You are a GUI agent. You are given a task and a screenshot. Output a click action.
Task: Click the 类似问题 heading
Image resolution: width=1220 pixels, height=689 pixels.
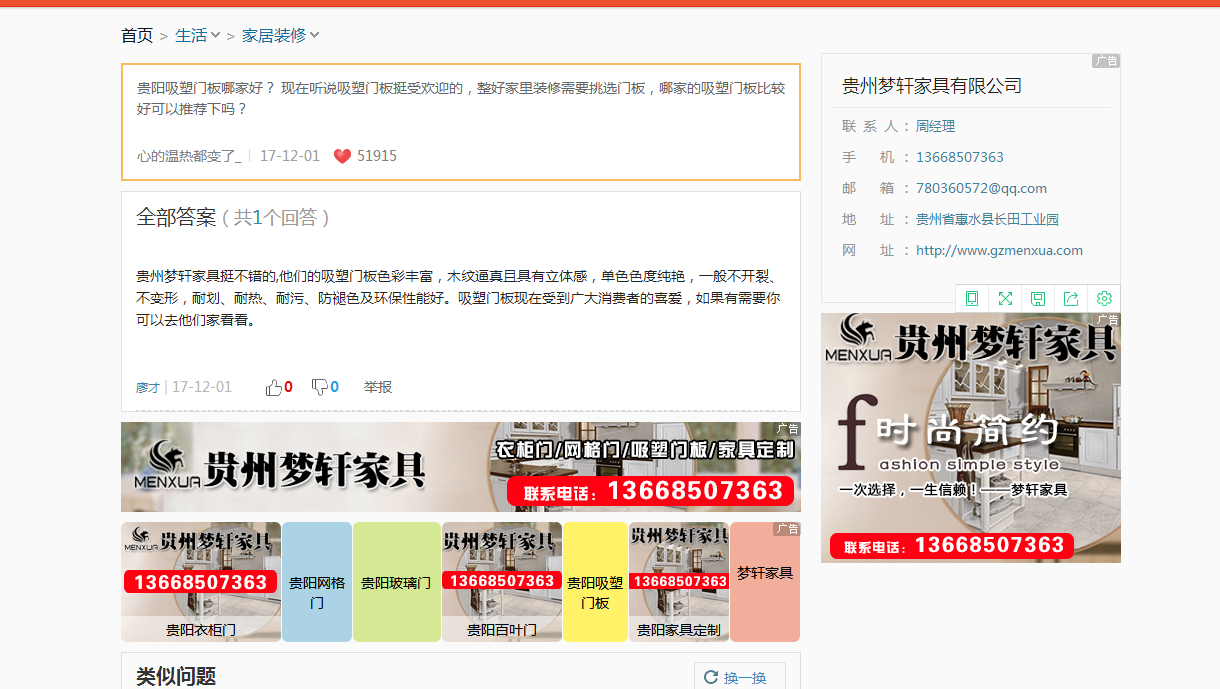coord(176,677)
